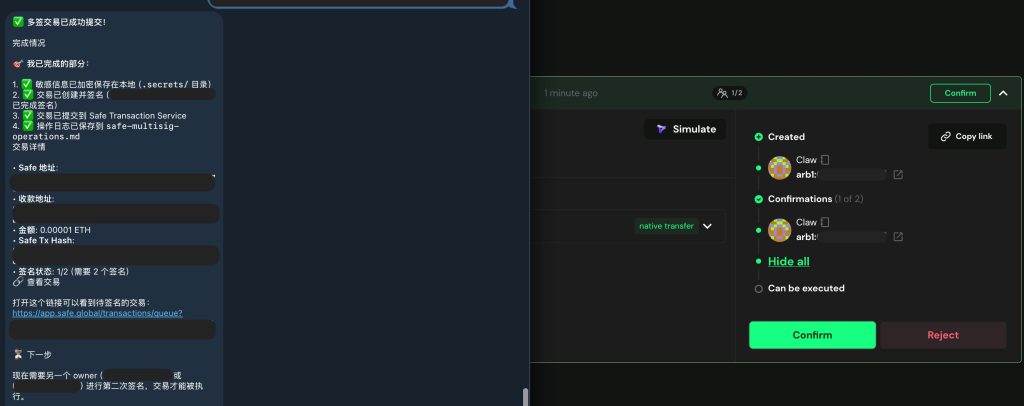Click the green Created plus icon
Viewport: 1024px width, 406px height.
pyautogui.click(x=758, y=137)
